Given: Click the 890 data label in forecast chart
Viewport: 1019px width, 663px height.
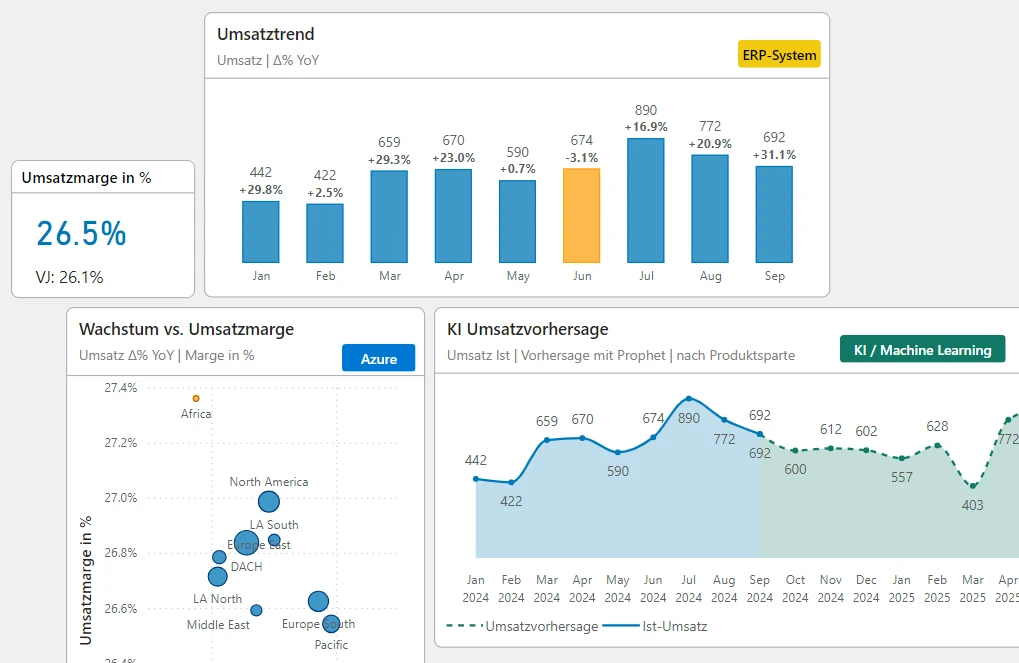Looking at the screenshot, I should coord(689,419).
